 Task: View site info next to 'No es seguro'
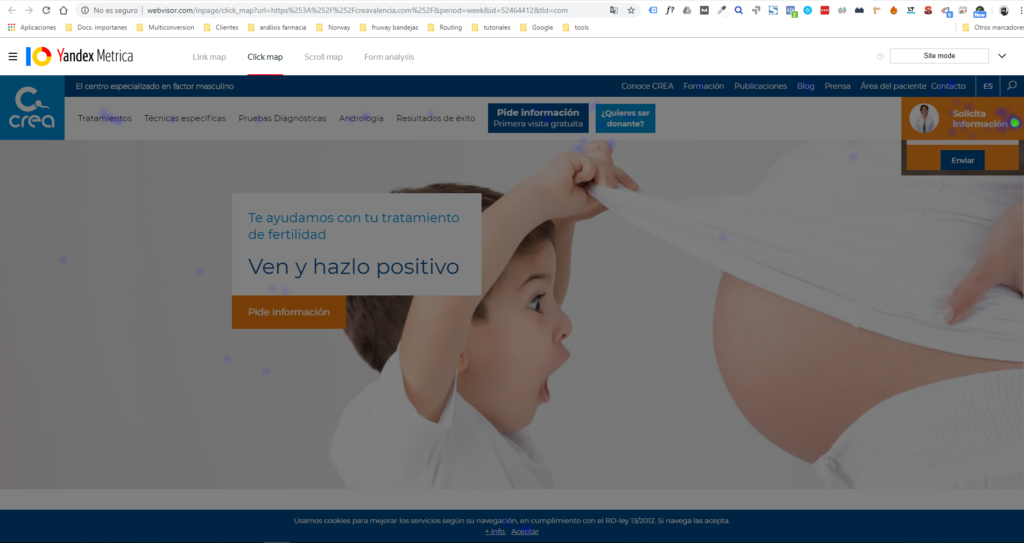85,10
